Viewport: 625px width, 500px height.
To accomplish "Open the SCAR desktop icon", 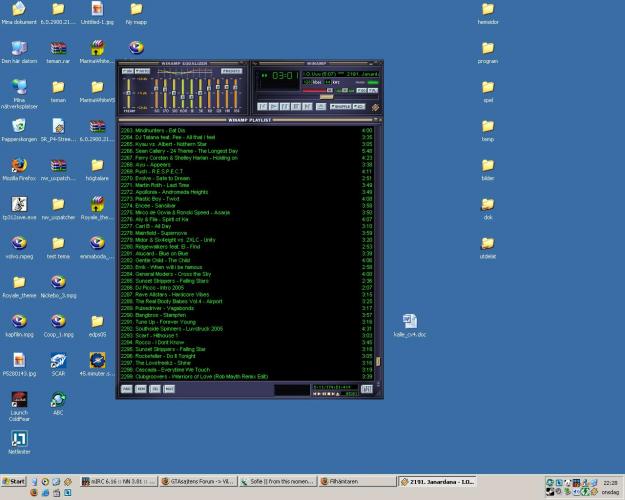I will 58,361.
